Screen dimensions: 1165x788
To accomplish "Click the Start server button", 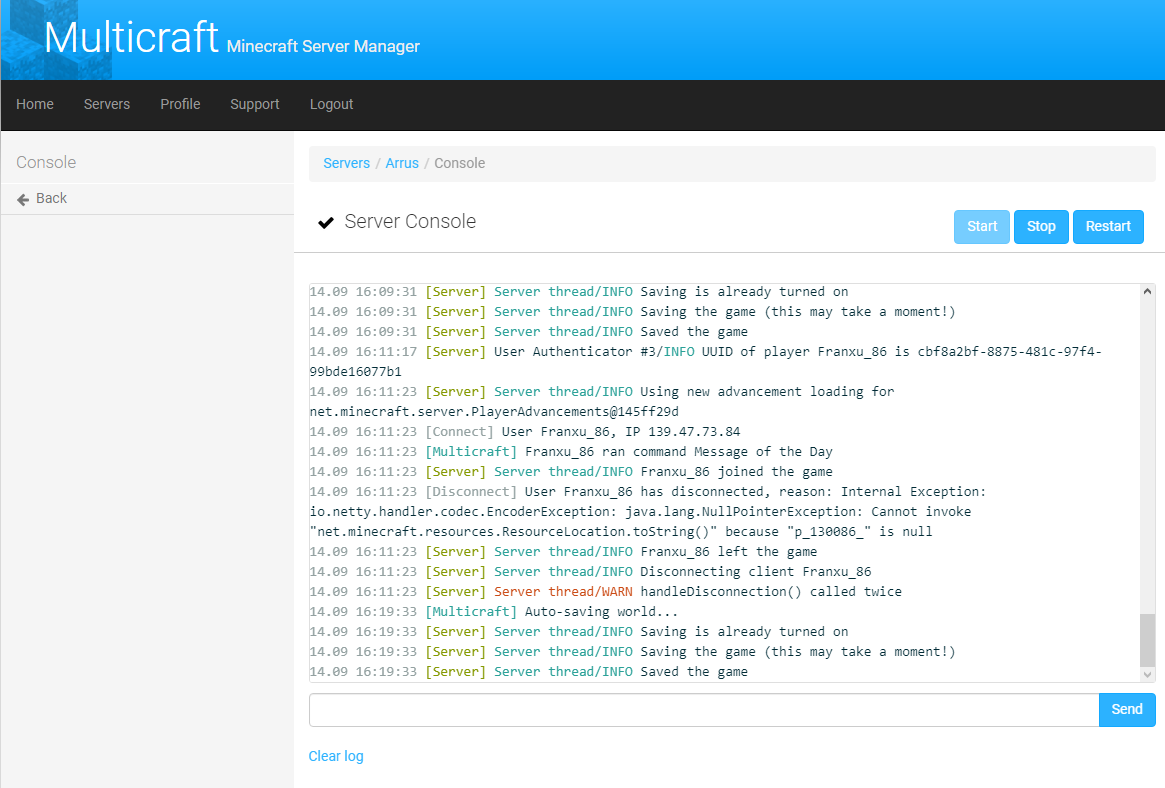I will coord(981,227).
